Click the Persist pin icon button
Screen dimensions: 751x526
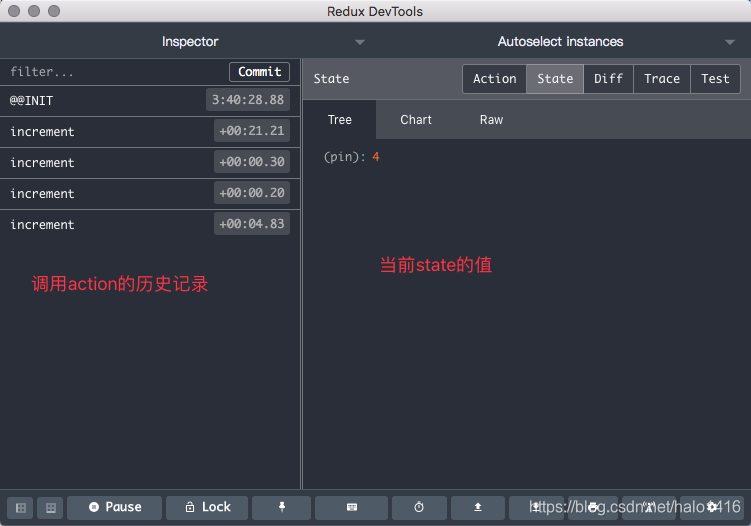[x=282, y=507]
